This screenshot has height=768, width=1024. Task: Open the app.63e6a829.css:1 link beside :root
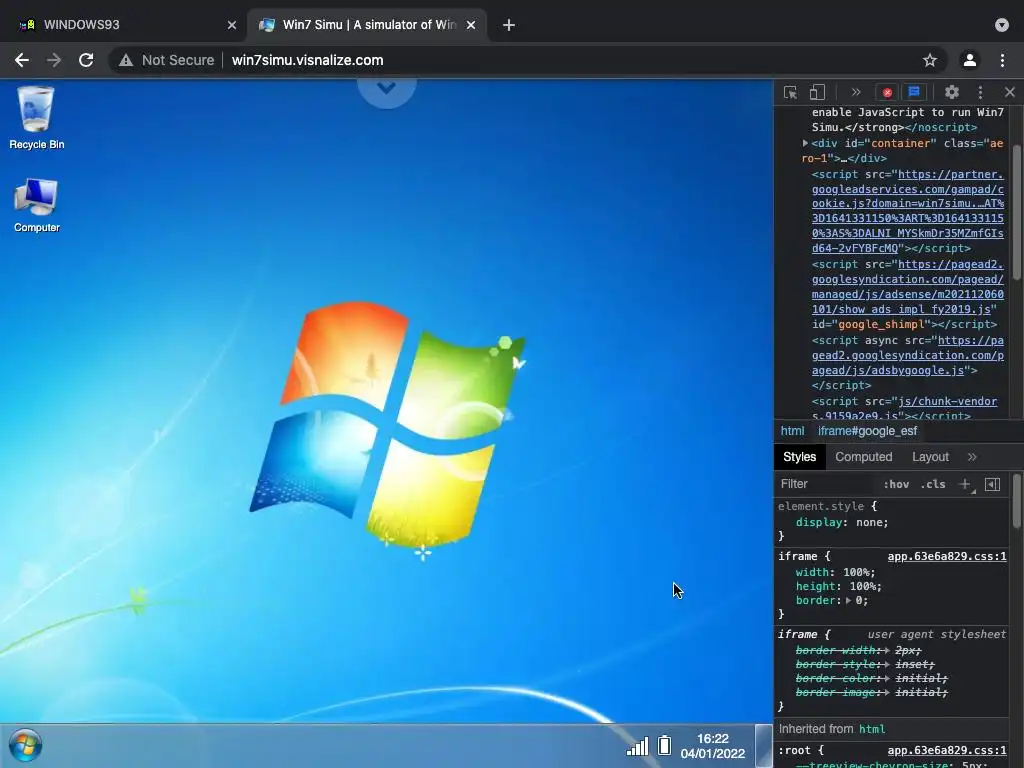(947, 750)
